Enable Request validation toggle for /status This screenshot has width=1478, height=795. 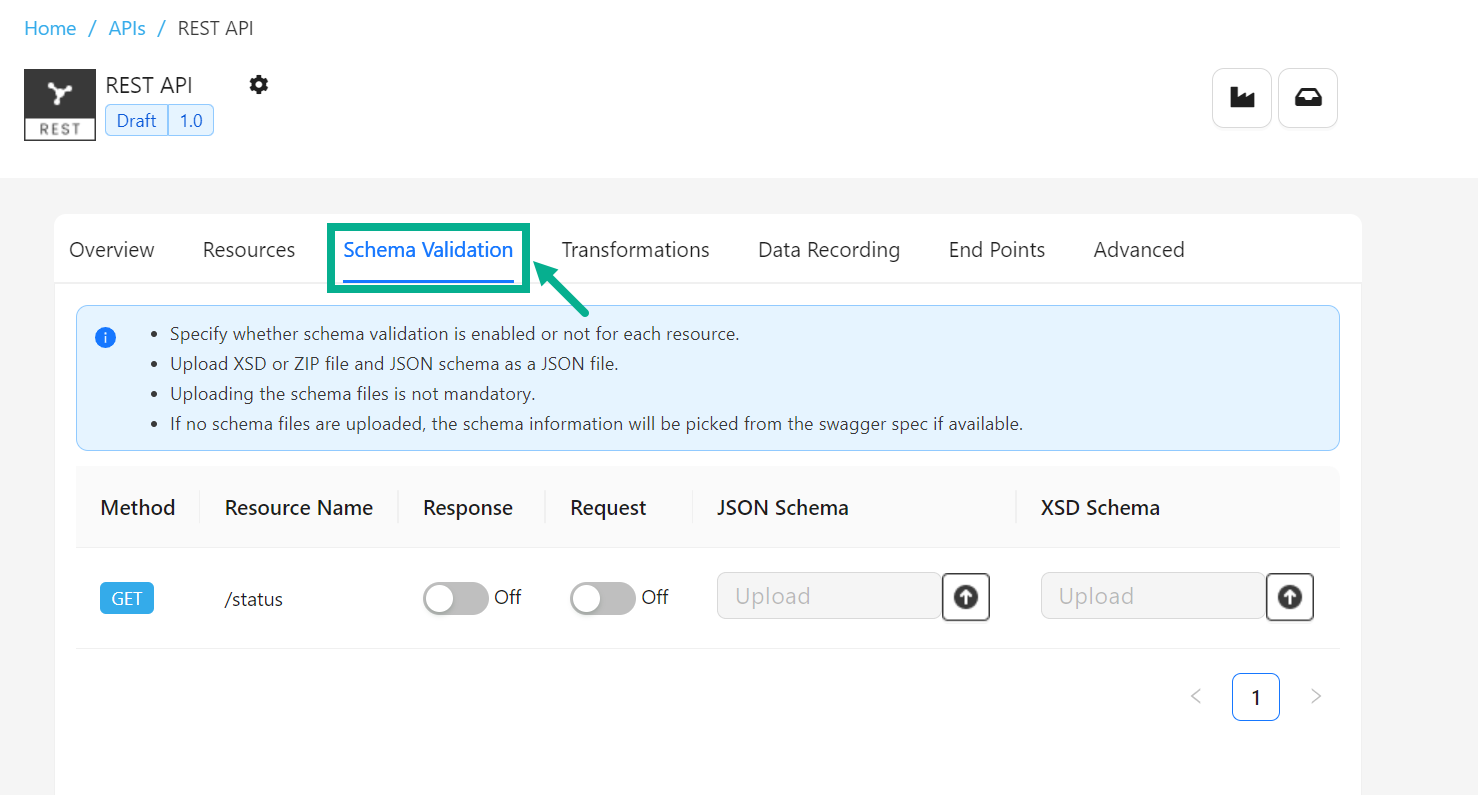click(602, 598)
